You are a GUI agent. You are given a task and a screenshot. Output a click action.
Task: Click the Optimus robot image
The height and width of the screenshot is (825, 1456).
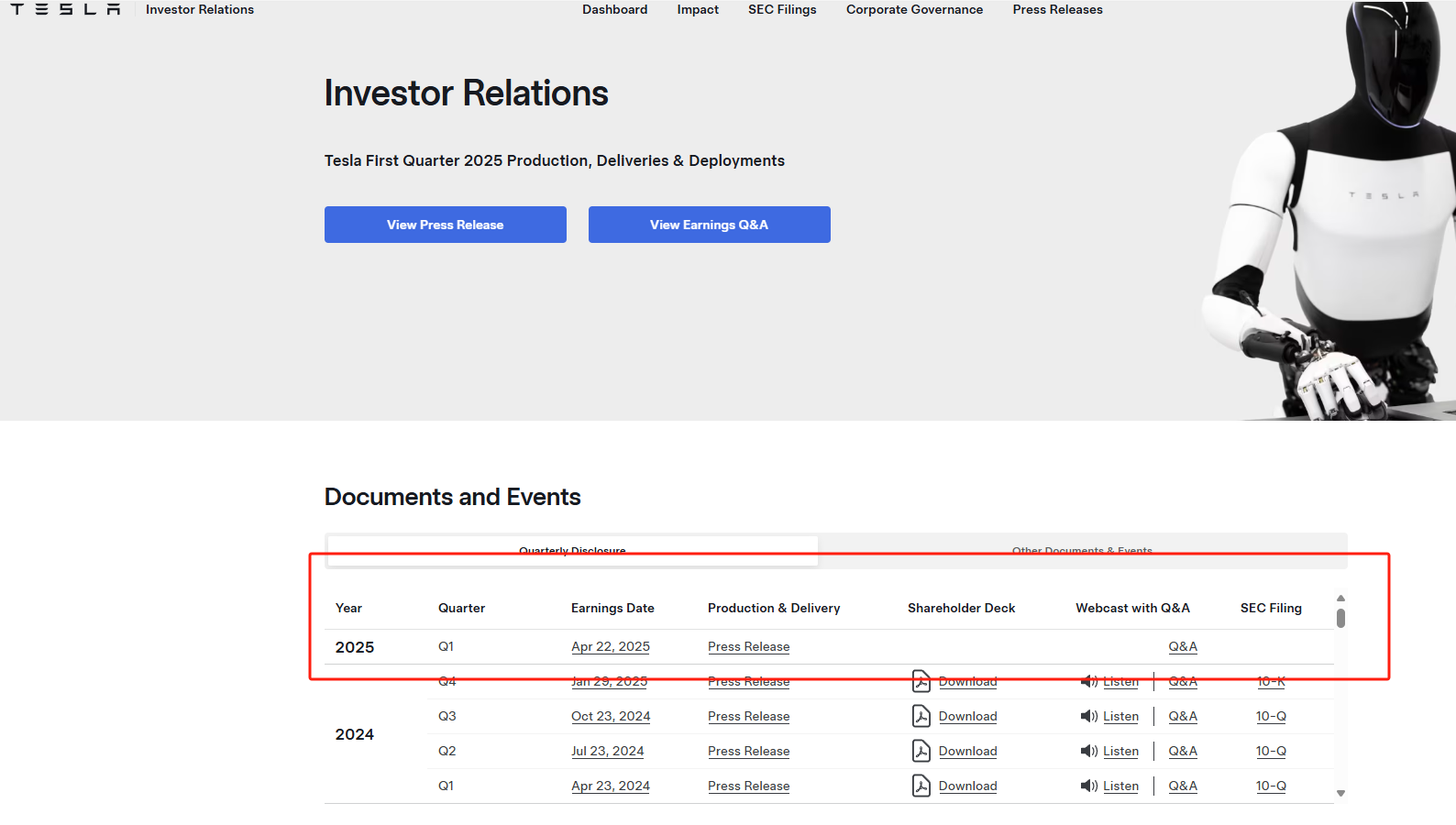[x=1329, y=211]
